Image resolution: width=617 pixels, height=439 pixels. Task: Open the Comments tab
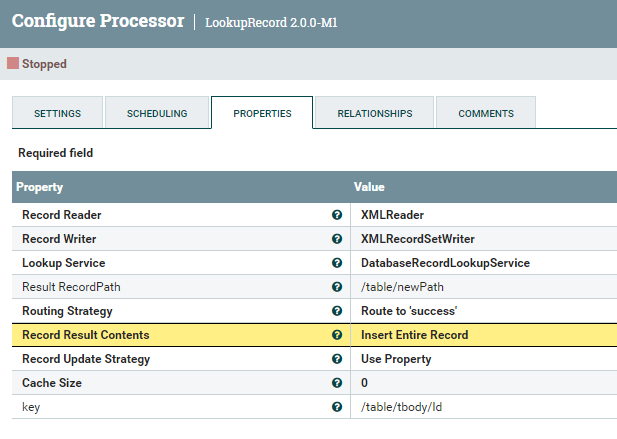486,113
